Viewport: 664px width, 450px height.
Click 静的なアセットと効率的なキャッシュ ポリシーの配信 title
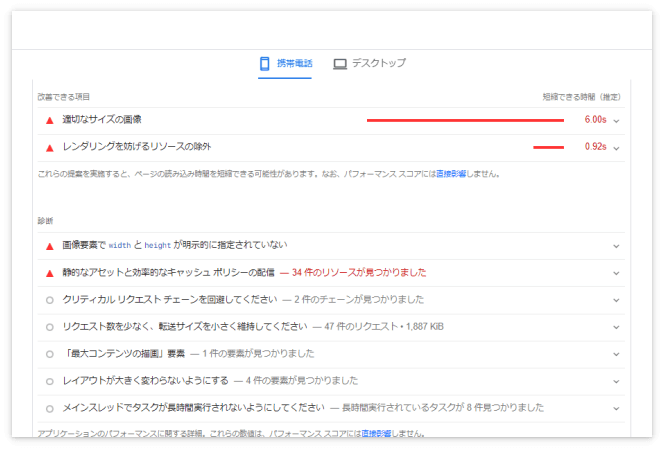pos(169,273)
